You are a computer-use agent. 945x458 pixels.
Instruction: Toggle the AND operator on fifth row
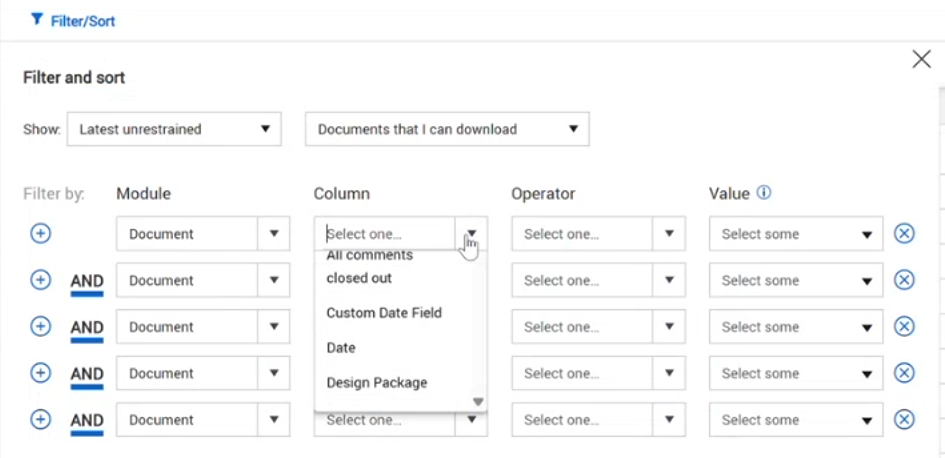87,422
